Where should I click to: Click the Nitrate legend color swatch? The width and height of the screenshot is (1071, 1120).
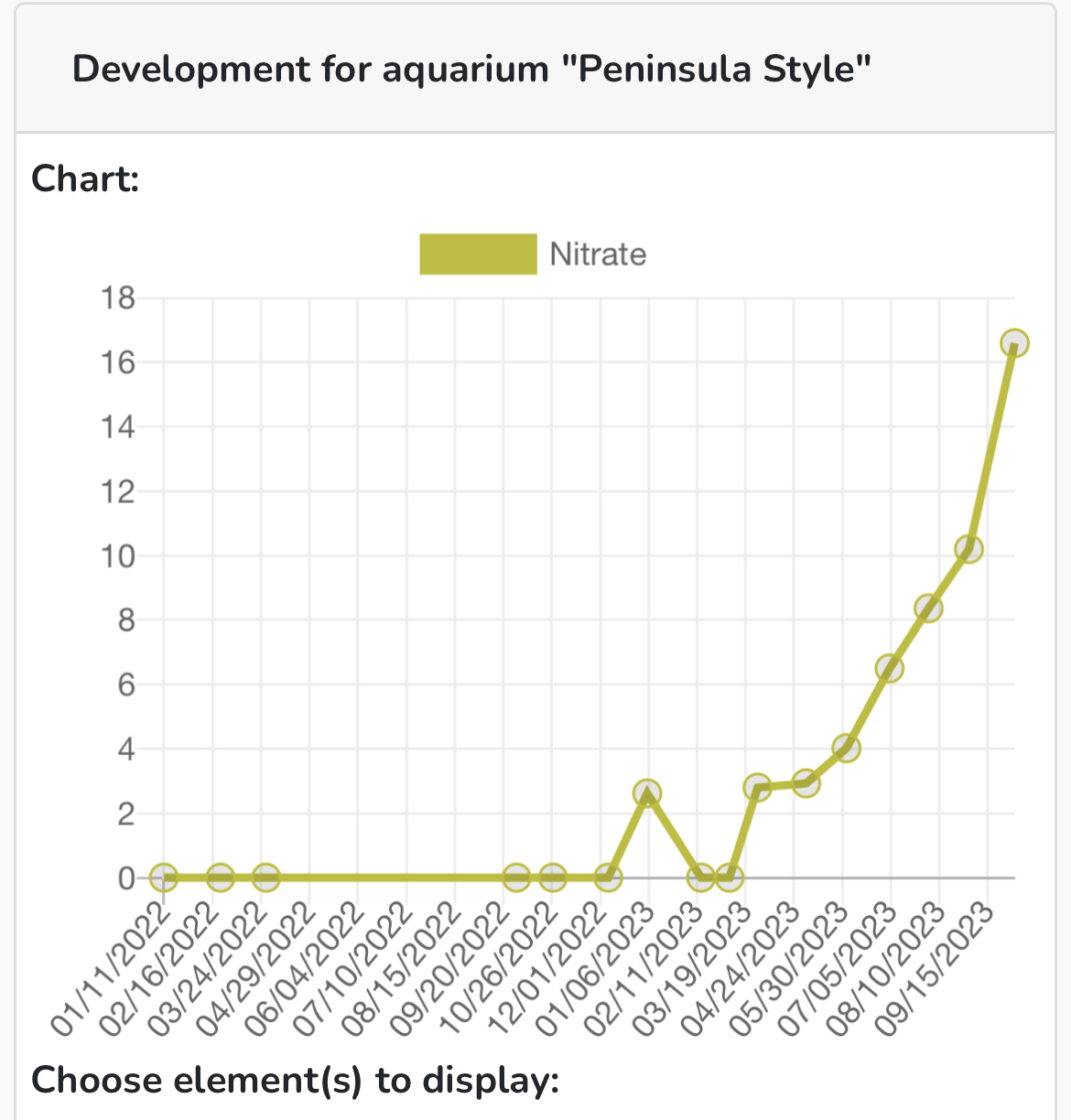[478, 254]
